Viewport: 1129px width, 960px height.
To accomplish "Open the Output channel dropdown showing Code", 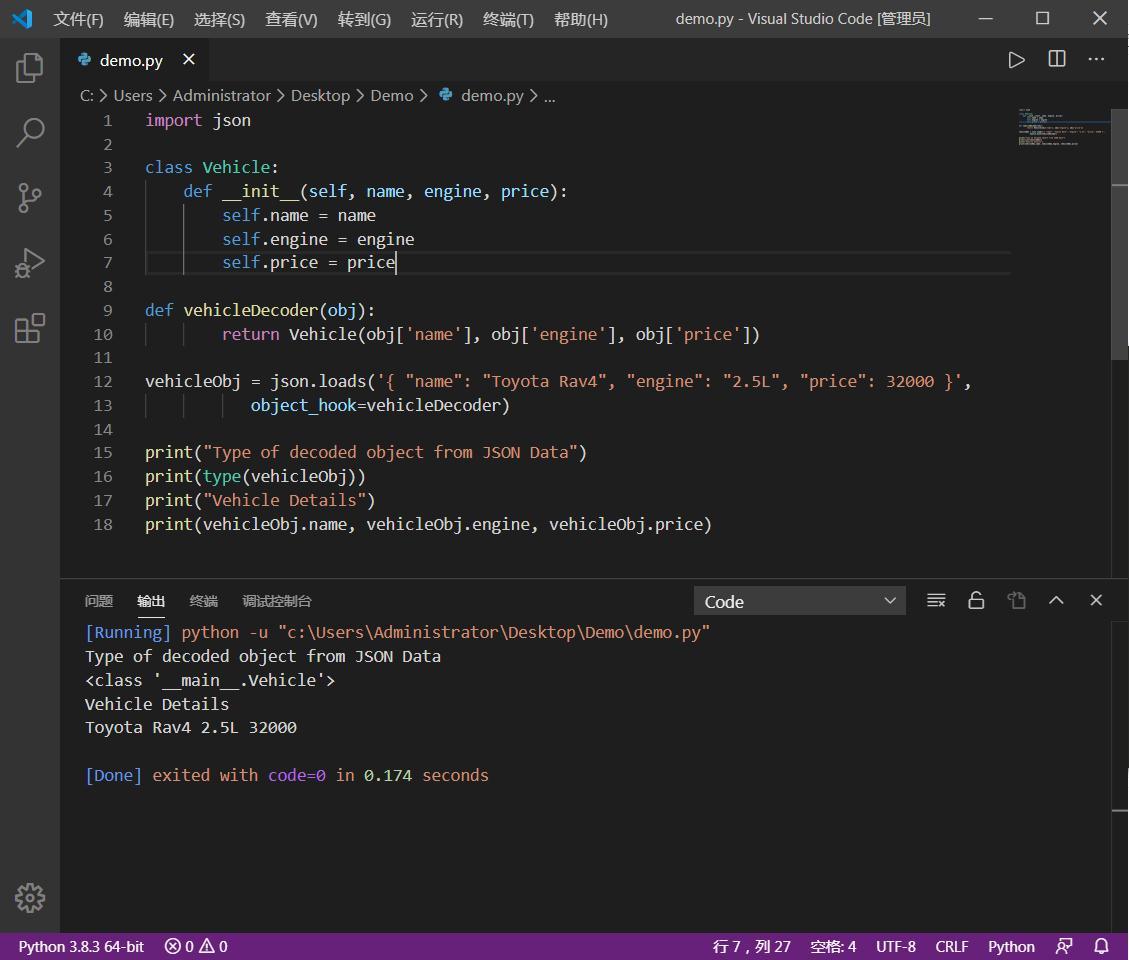I will (799, 601).
